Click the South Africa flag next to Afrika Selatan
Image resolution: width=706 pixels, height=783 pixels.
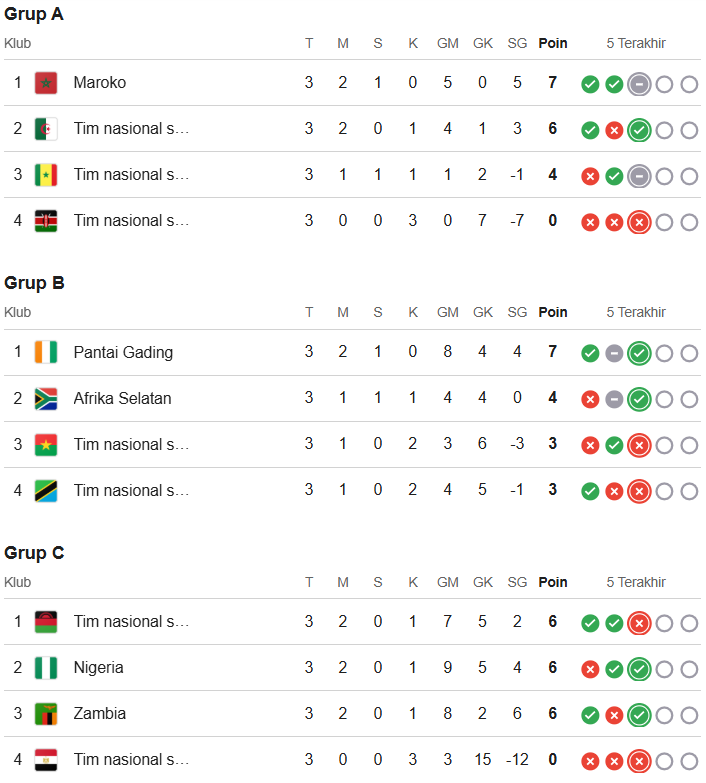pyautogui.click(x=46, y=398)
